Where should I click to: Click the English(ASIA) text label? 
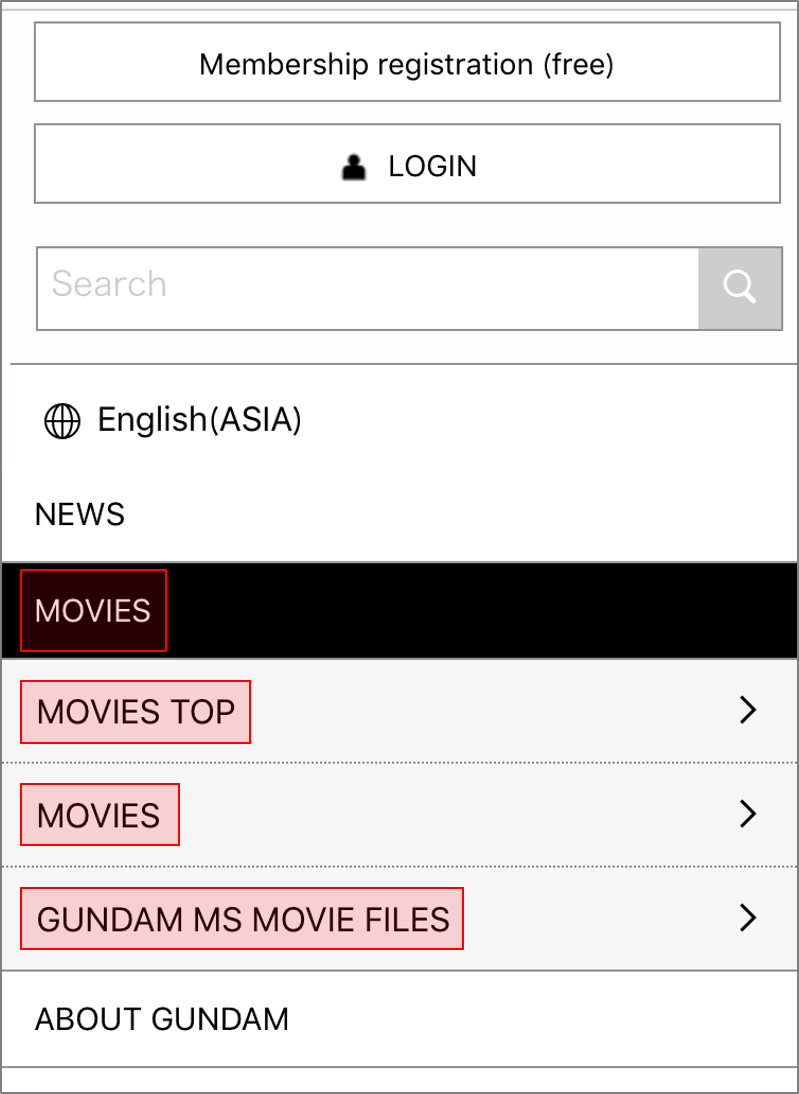click(x=200, y=420)
